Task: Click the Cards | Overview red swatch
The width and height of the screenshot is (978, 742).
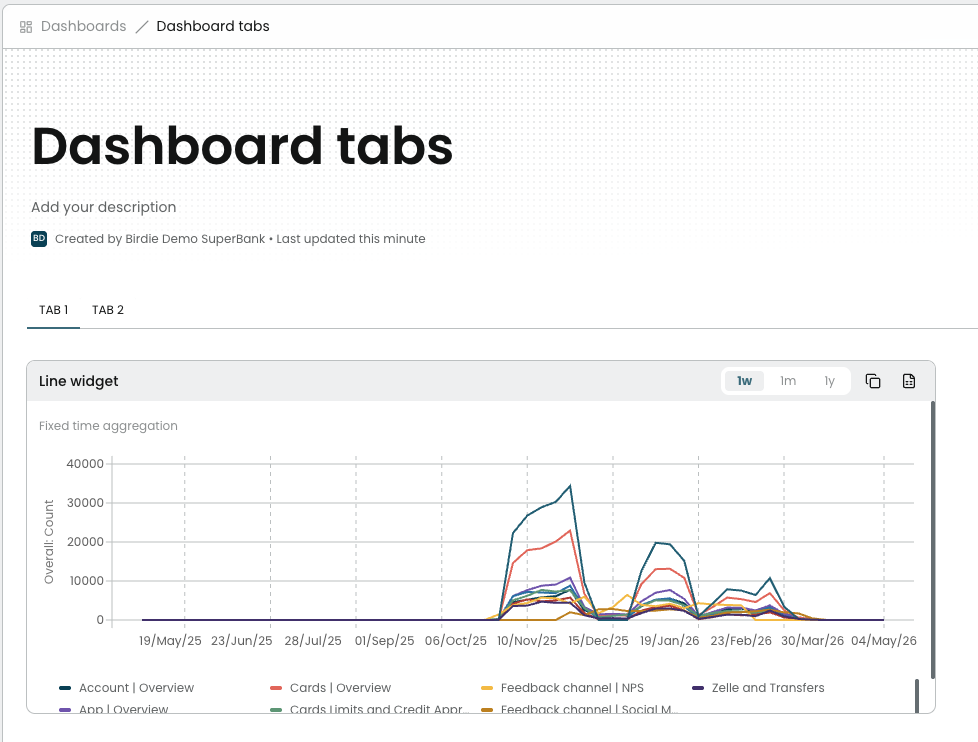Action: click(276, 688)
